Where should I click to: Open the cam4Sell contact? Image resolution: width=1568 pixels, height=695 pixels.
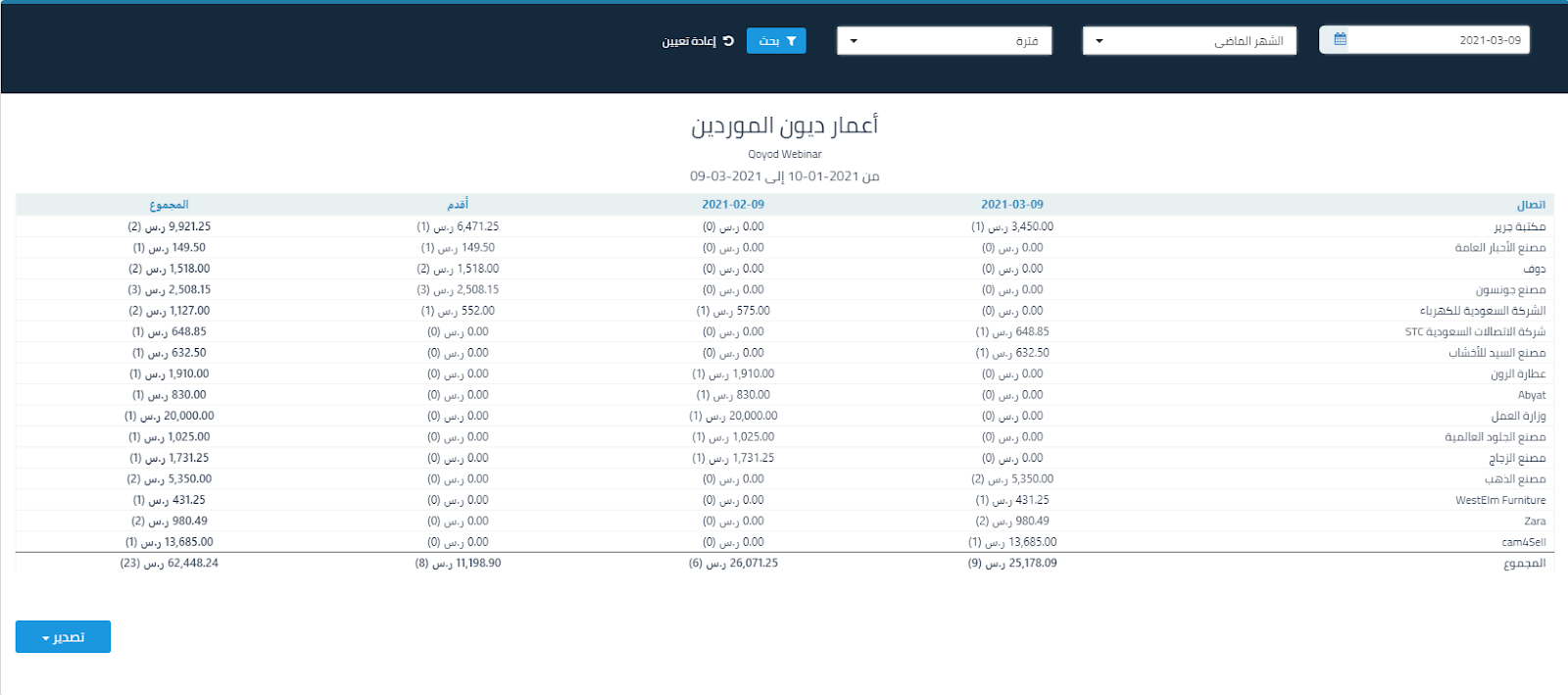coord(1523,542)
